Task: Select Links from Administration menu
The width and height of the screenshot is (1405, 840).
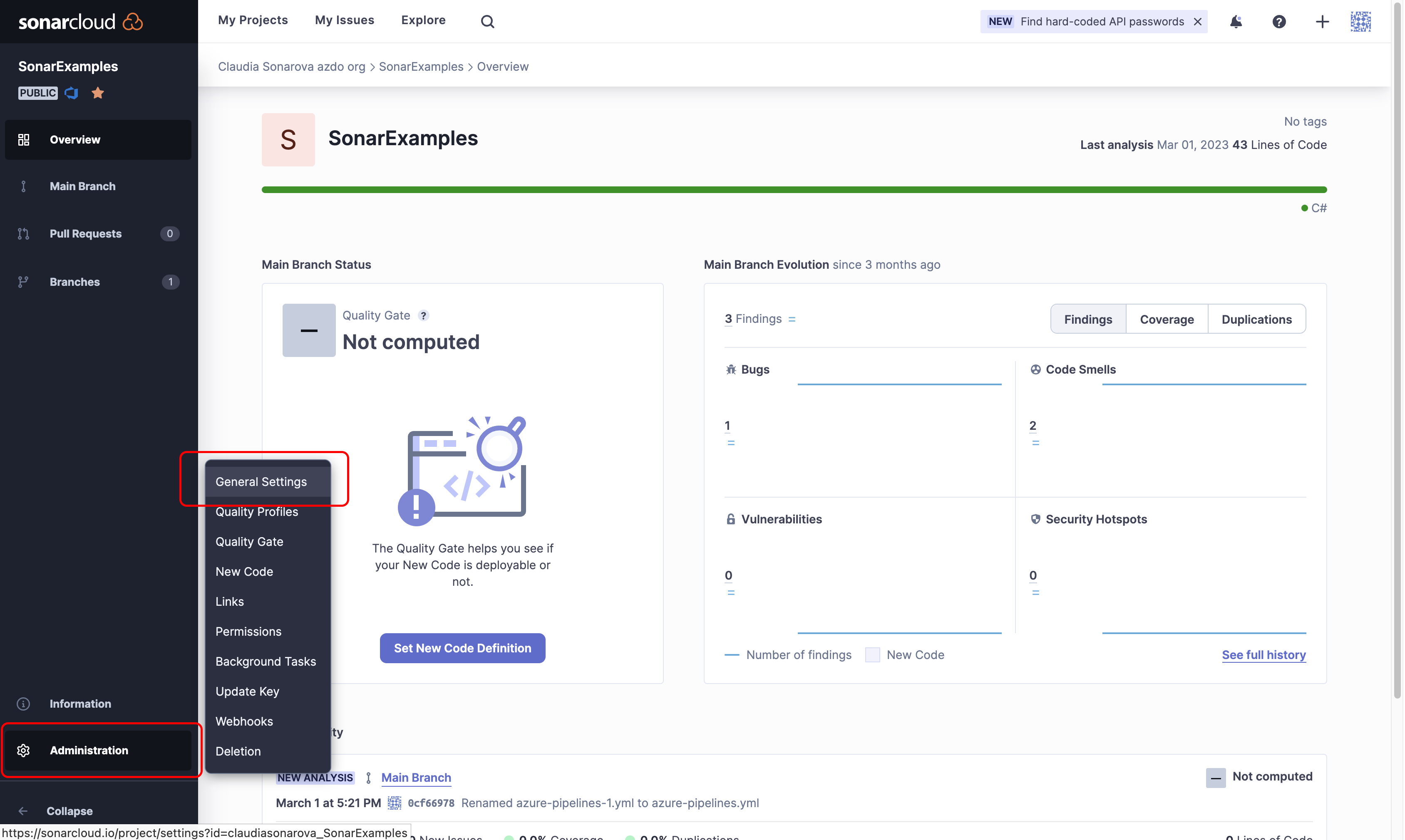Action: (268, 602)
